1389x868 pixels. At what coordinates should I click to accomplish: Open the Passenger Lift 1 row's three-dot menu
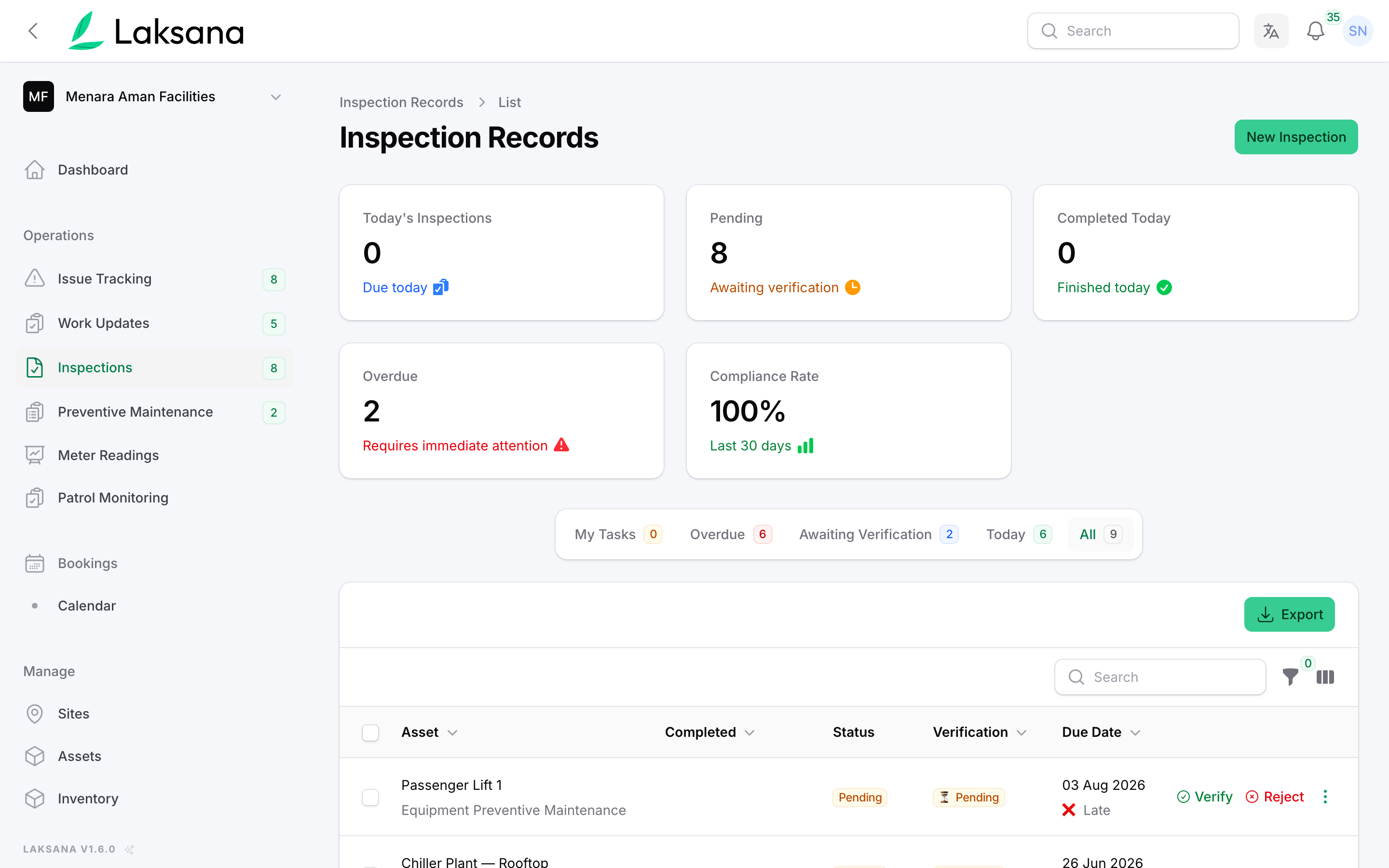pyautogui.click(x=1325, y=797)
